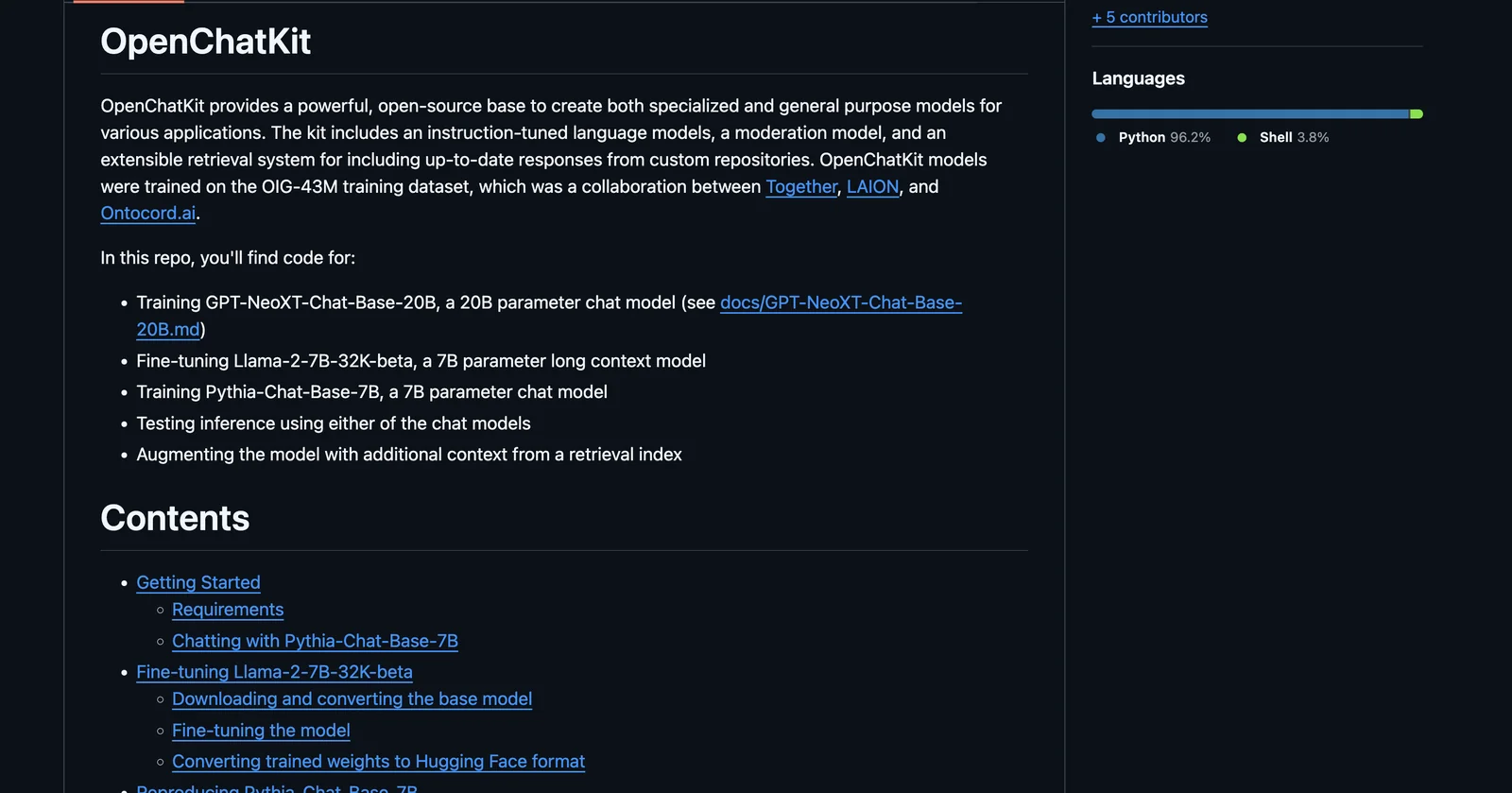Viewport: 1512px width, 793px height.
Task: Jump to 'Fine-tuning Llama-2-7B-32K-beta' contents link
Action: coord(274,673)
